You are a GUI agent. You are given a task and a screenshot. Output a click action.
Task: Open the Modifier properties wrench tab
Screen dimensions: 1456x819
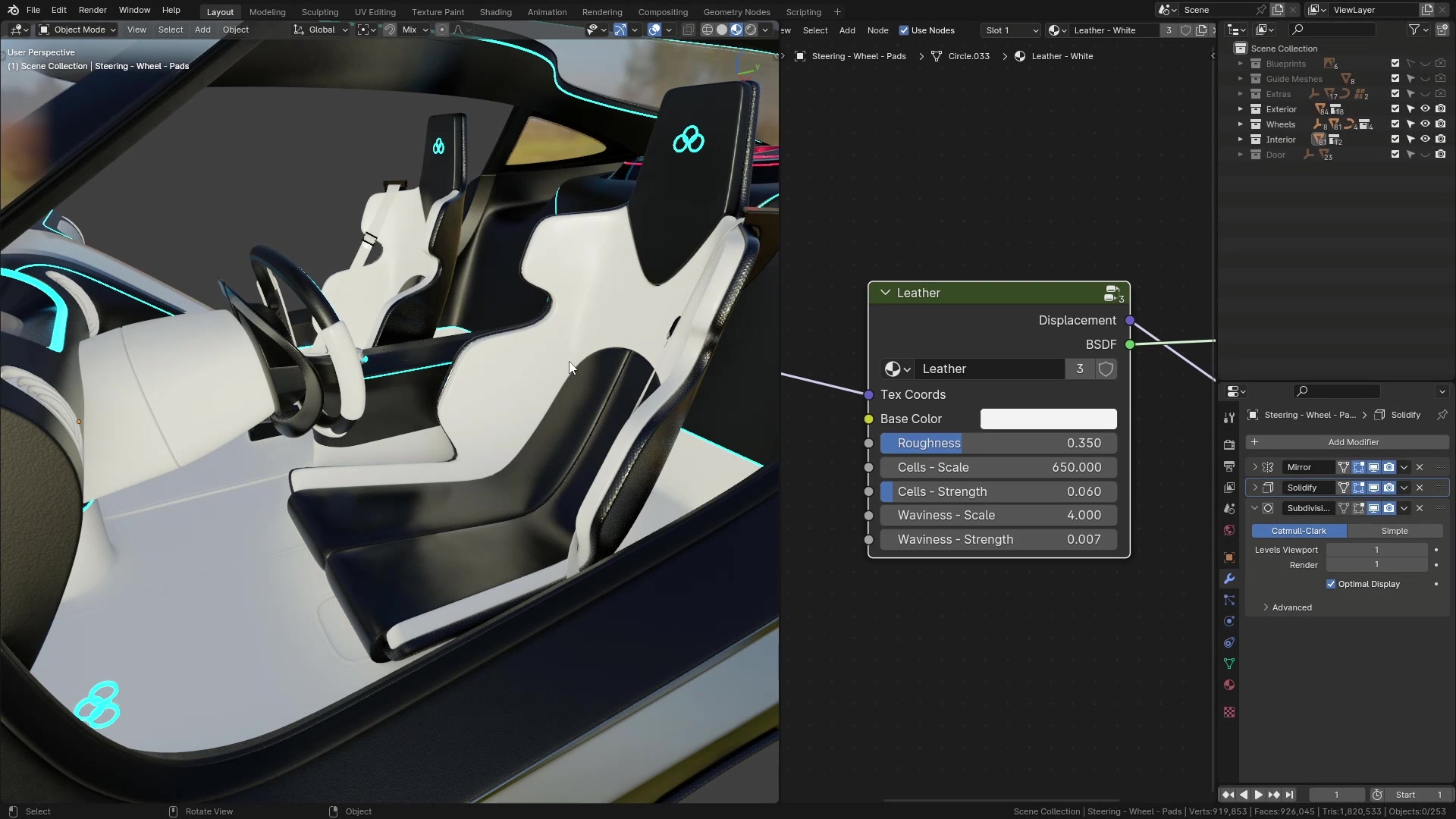pyautogui.click(x=1229, y=579)
